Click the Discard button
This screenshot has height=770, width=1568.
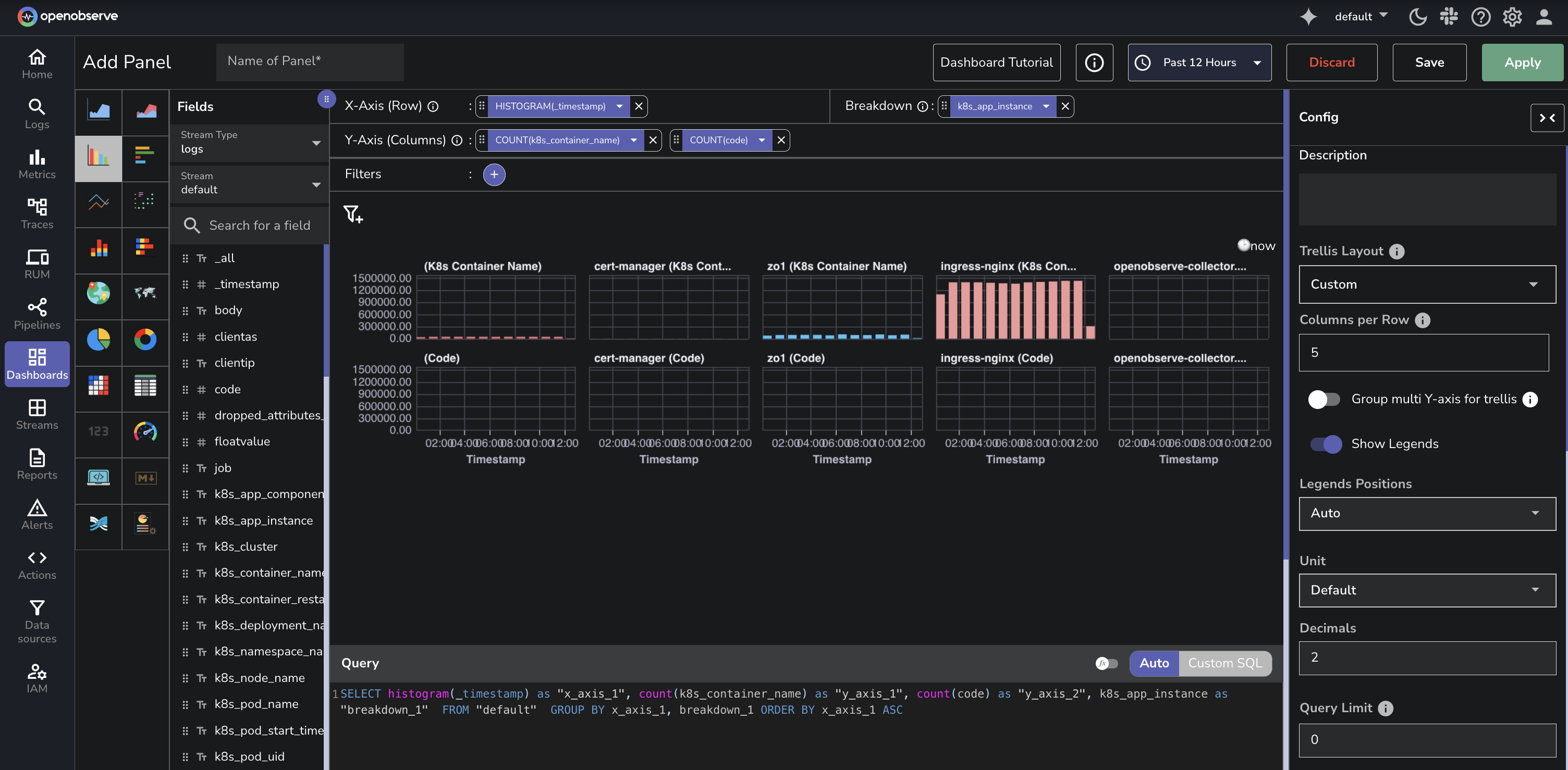tap(1331, 62)
